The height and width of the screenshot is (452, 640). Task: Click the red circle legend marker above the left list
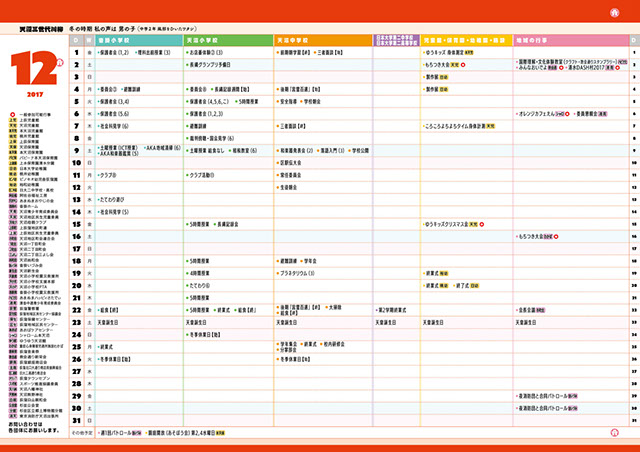(13, 115)
